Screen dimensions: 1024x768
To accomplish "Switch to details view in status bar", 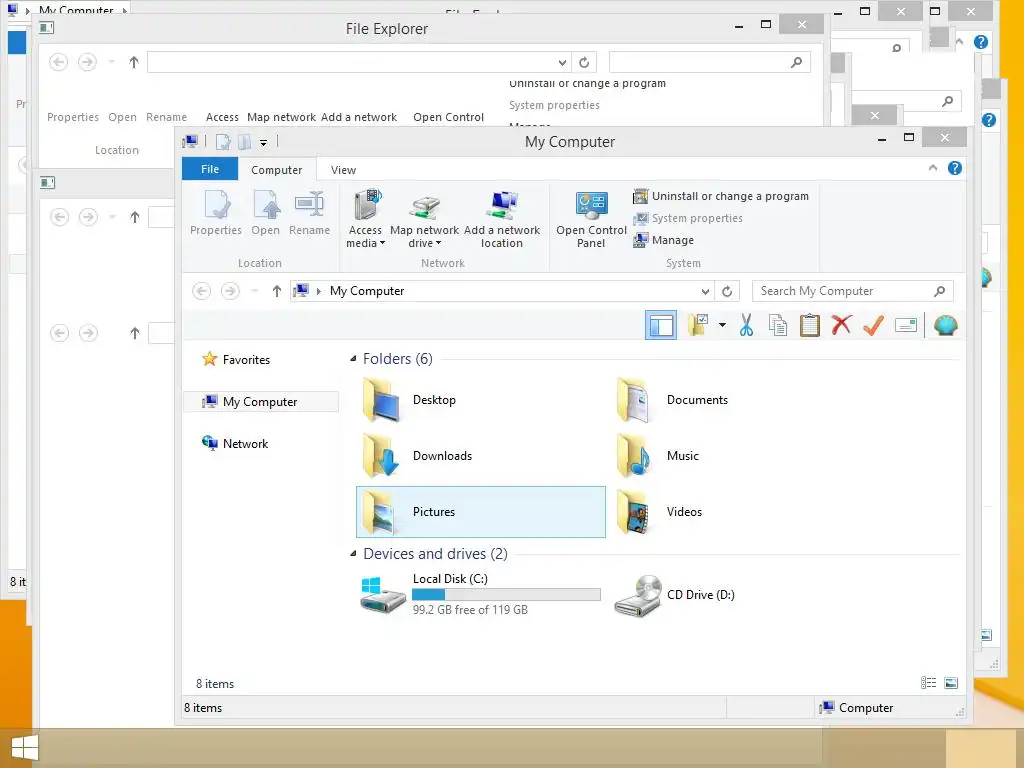I will pos(929,683).
